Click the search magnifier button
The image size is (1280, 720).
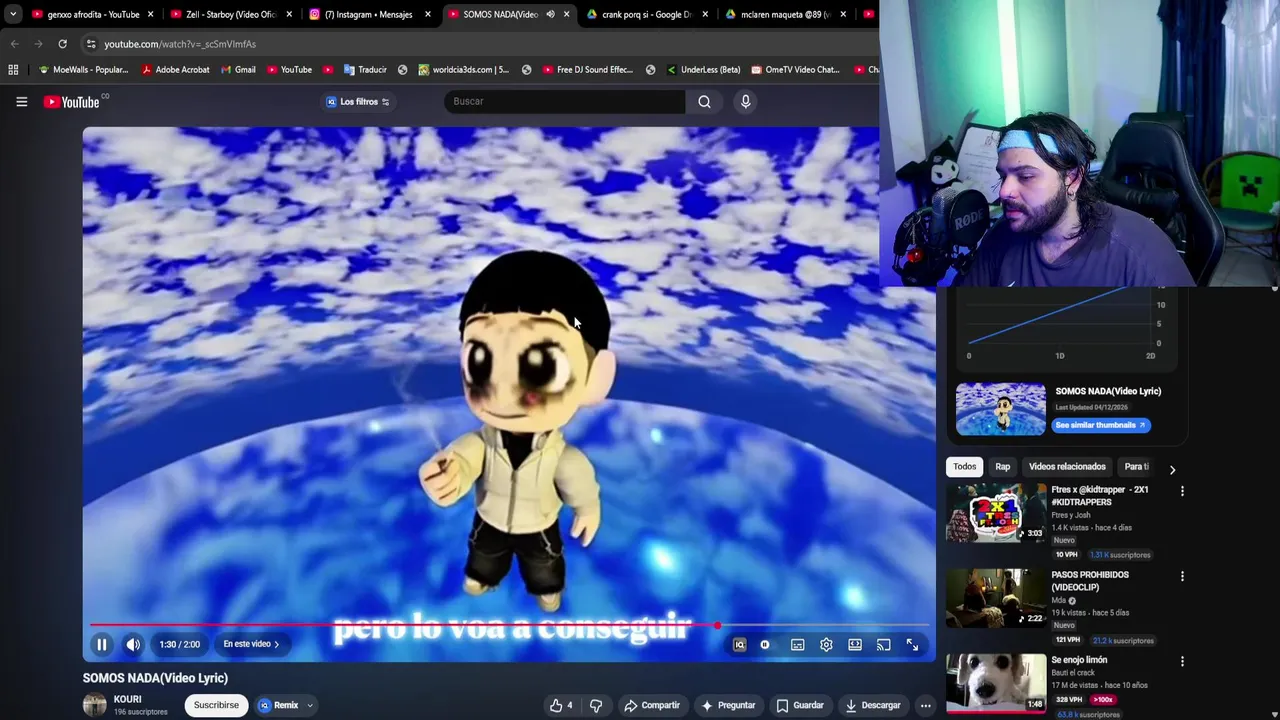[704, 101]
